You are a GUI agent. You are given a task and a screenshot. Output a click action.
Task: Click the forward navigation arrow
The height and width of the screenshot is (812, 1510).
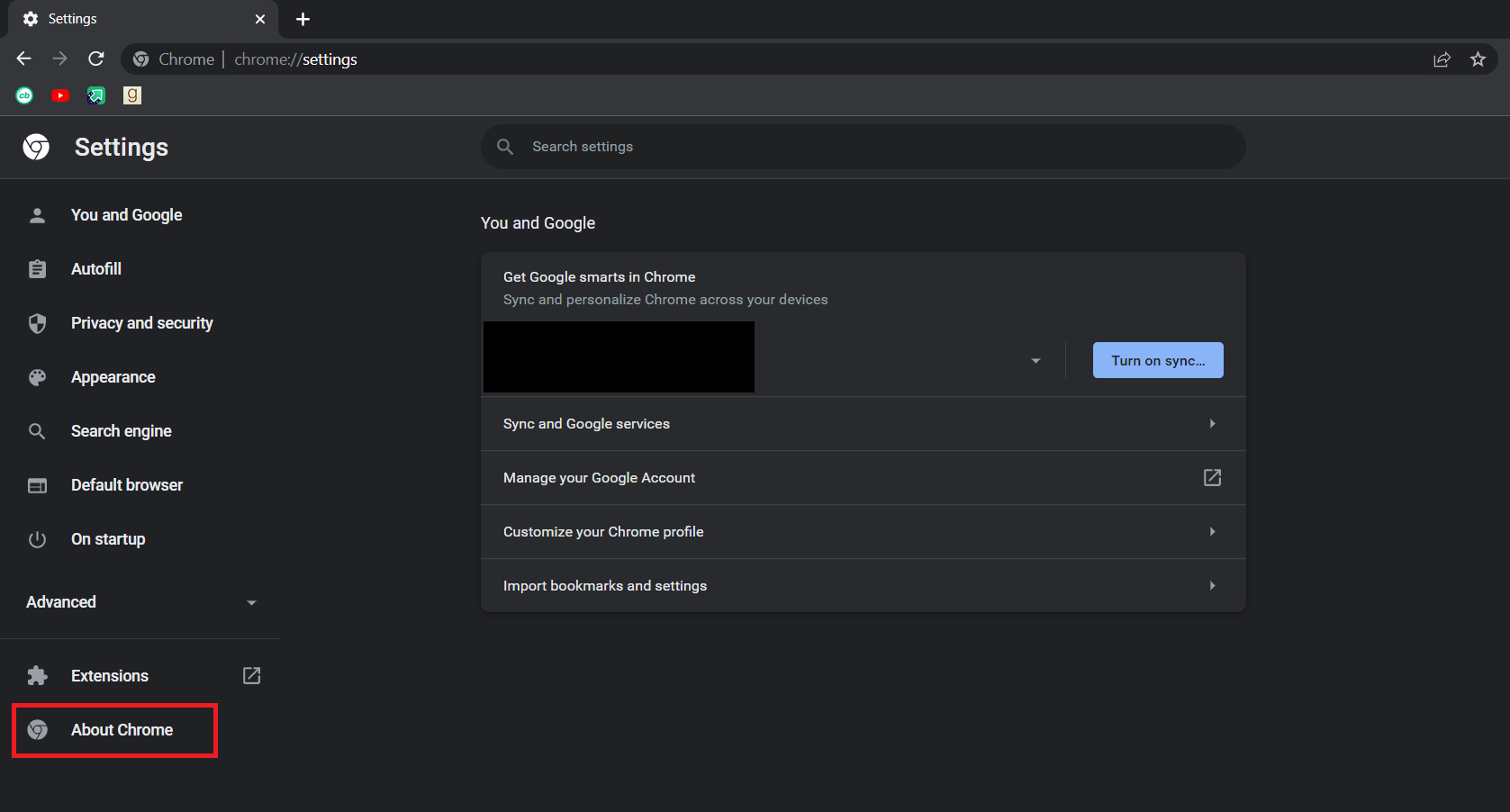click(60, 59)
